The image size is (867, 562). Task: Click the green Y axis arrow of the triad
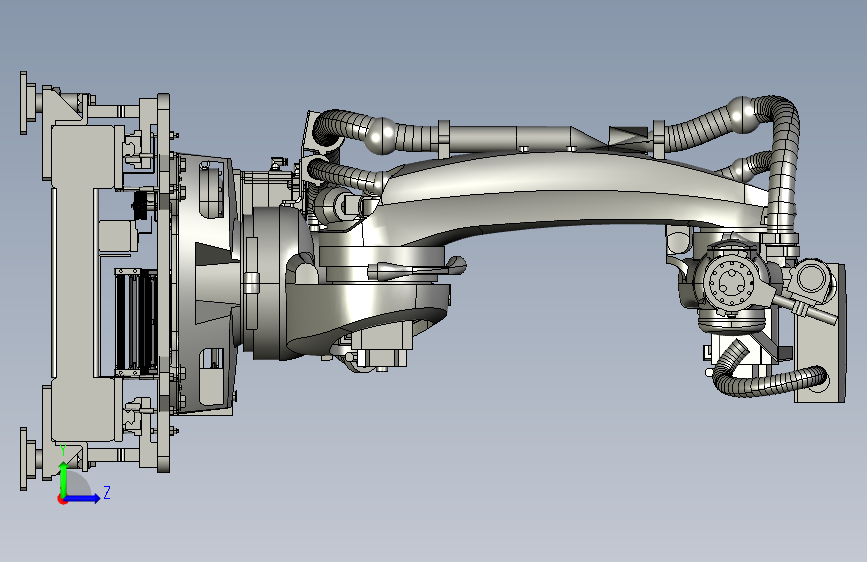pos(64,480)
